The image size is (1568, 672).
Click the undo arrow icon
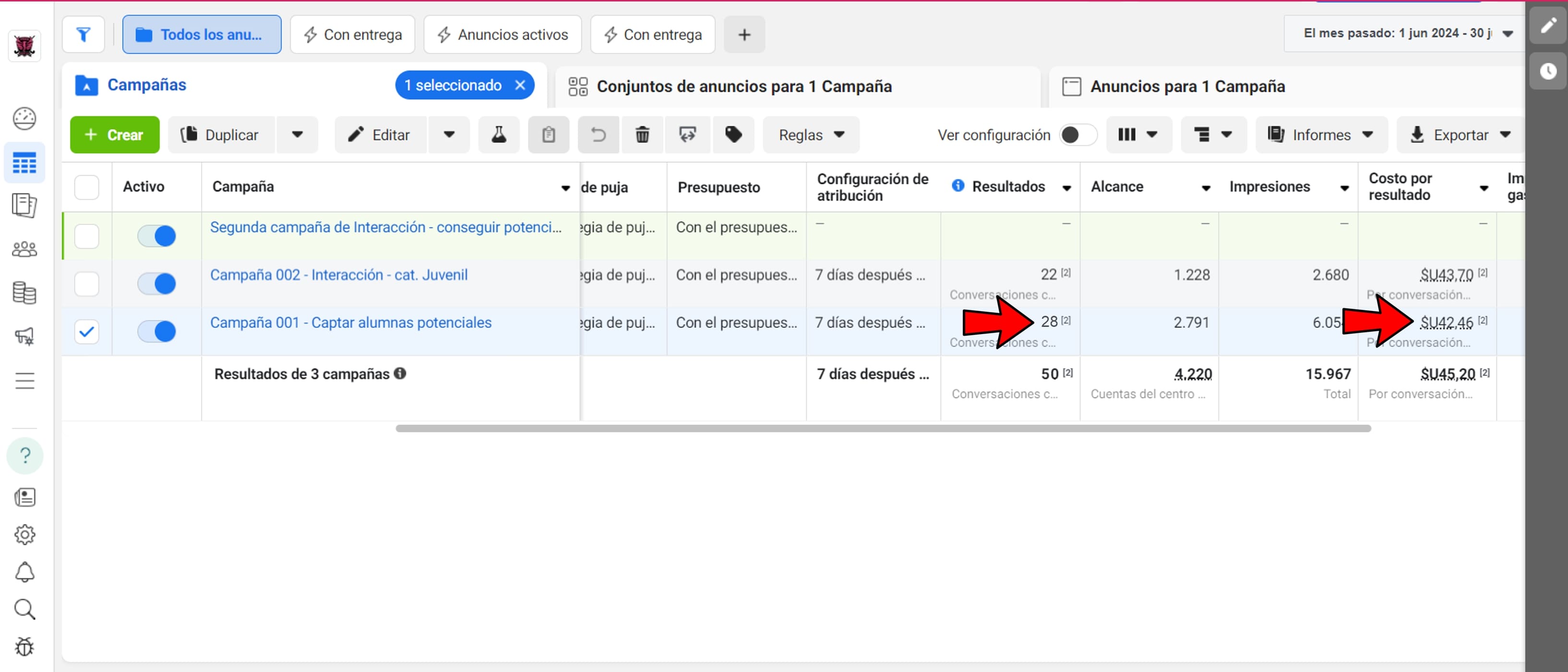[x=598, y=134]
